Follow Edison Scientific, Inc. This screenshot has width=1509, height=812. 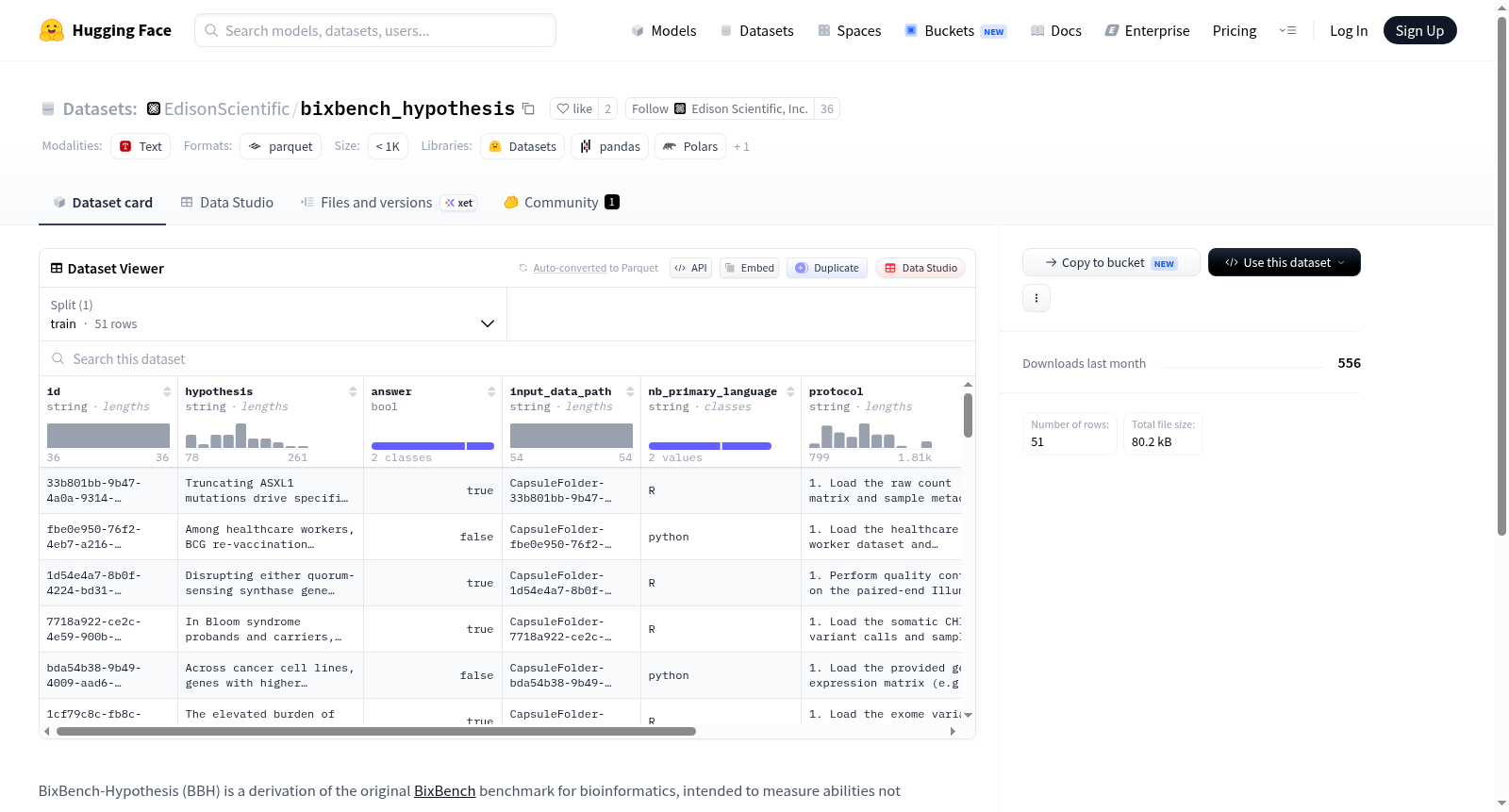pos(720,108)
